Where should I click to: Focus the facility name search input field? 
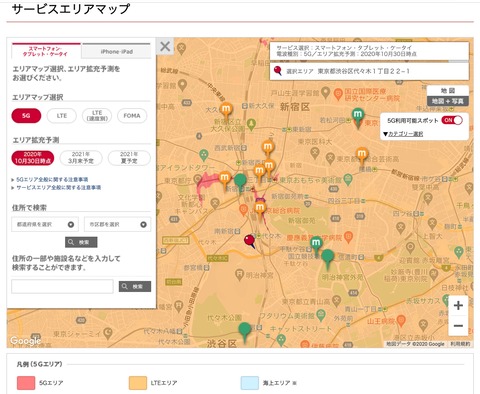62,286
